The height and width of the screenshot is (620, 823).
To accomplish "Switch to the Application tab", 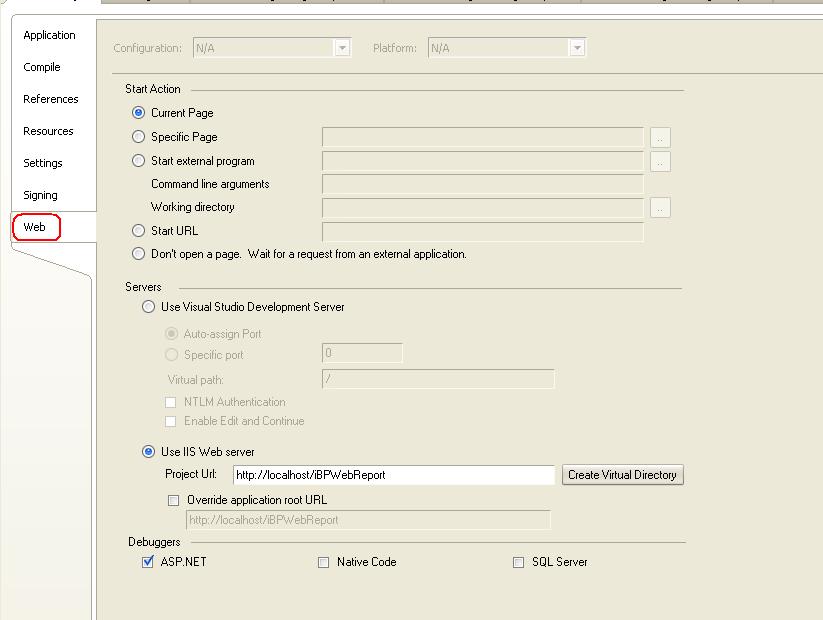I will [49, 35].
